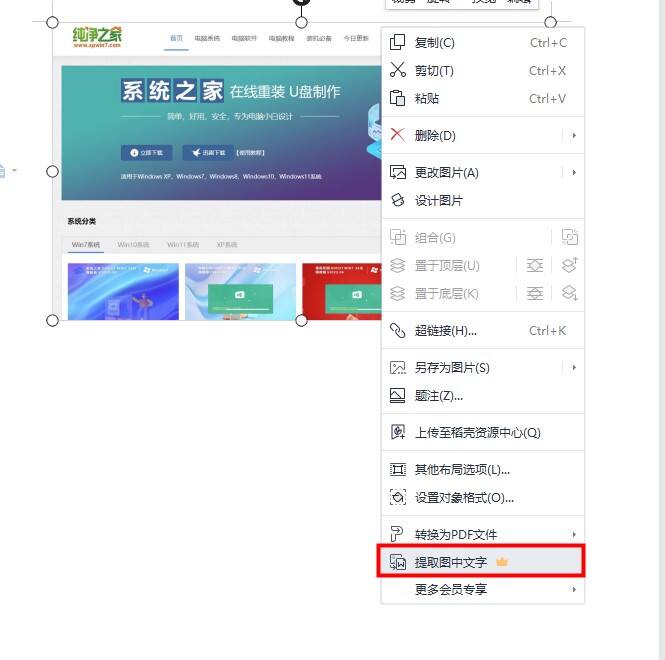This screenshot has width=665, height=660.
Task: Click the 设计图片 icon
Action: click(x=397, y=200)
